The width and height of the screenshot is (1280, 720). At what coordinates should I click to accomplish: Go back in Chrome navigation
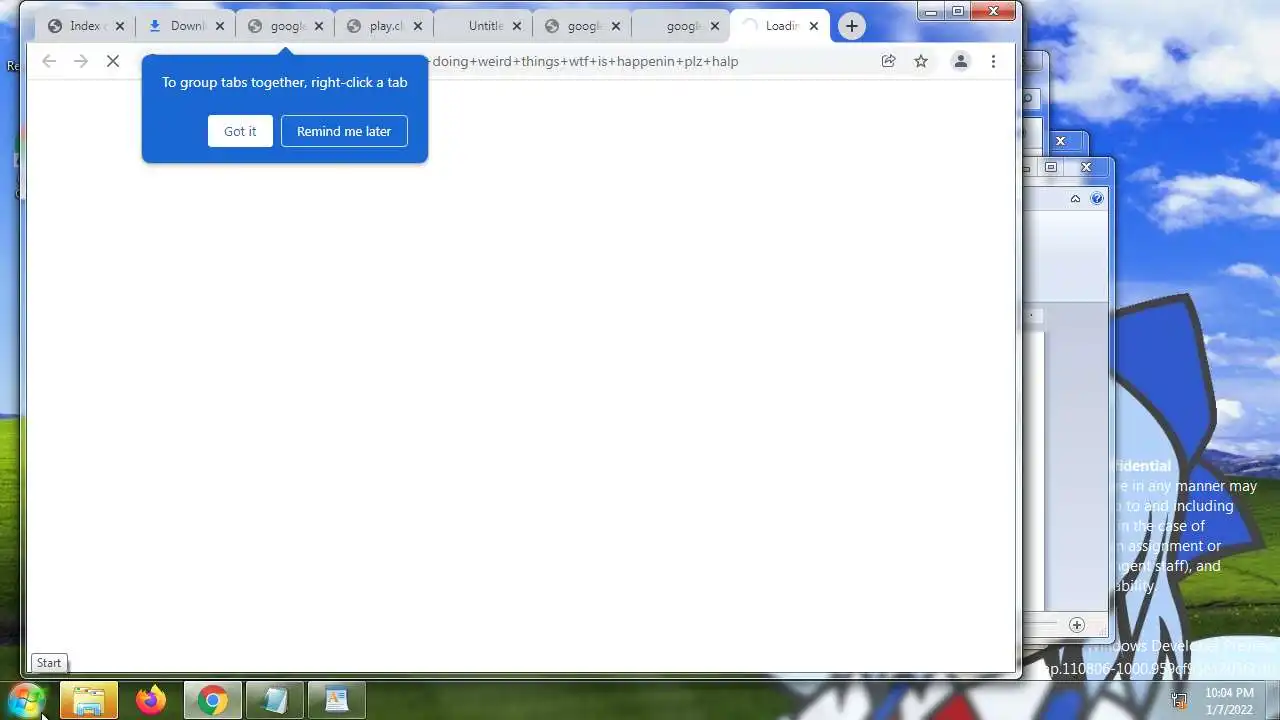pos(49,61)
